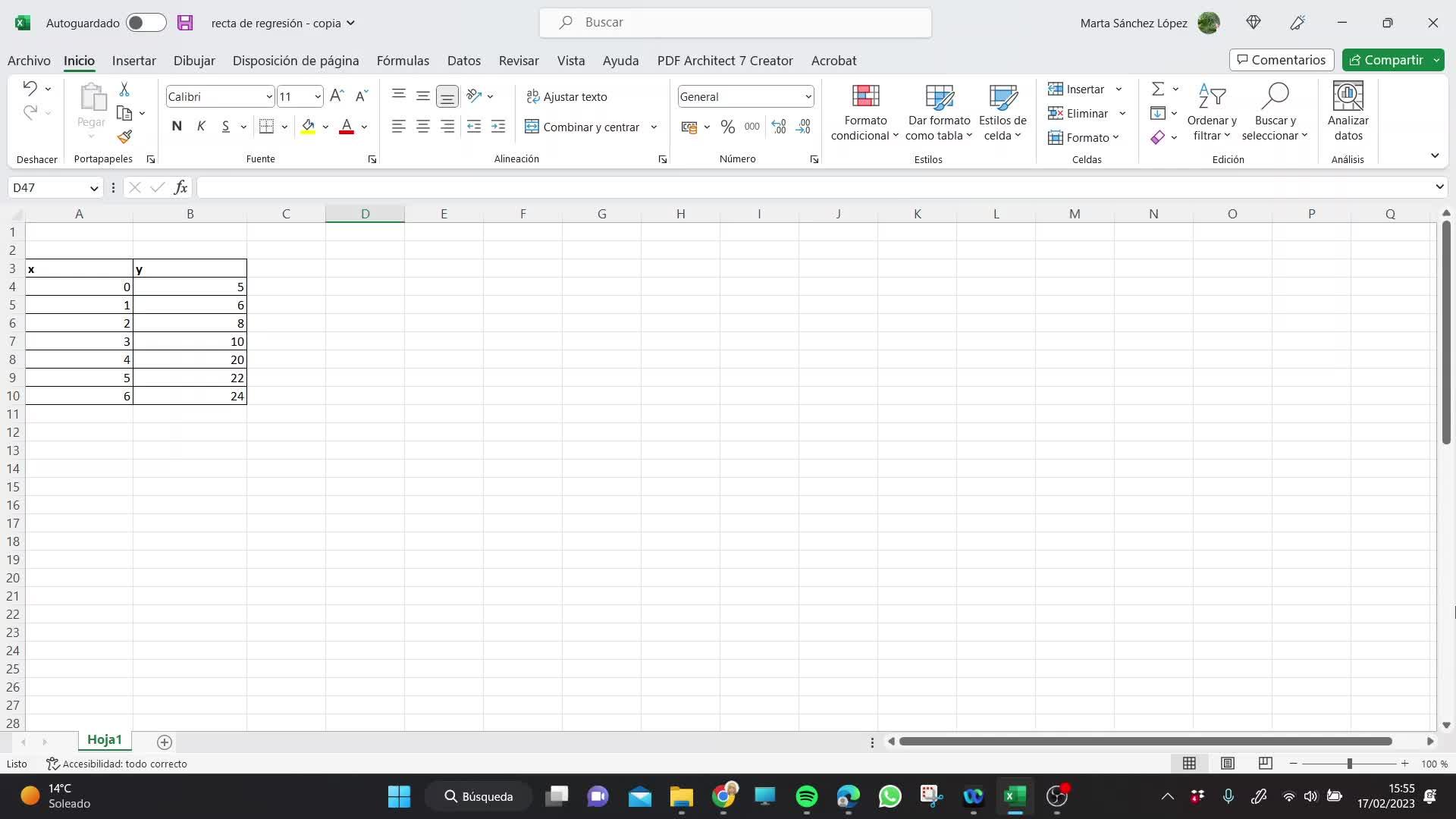Toggle bold formatting (N)
The image size is (1456, 819).
pyautogui.click(x=177, y=127)
